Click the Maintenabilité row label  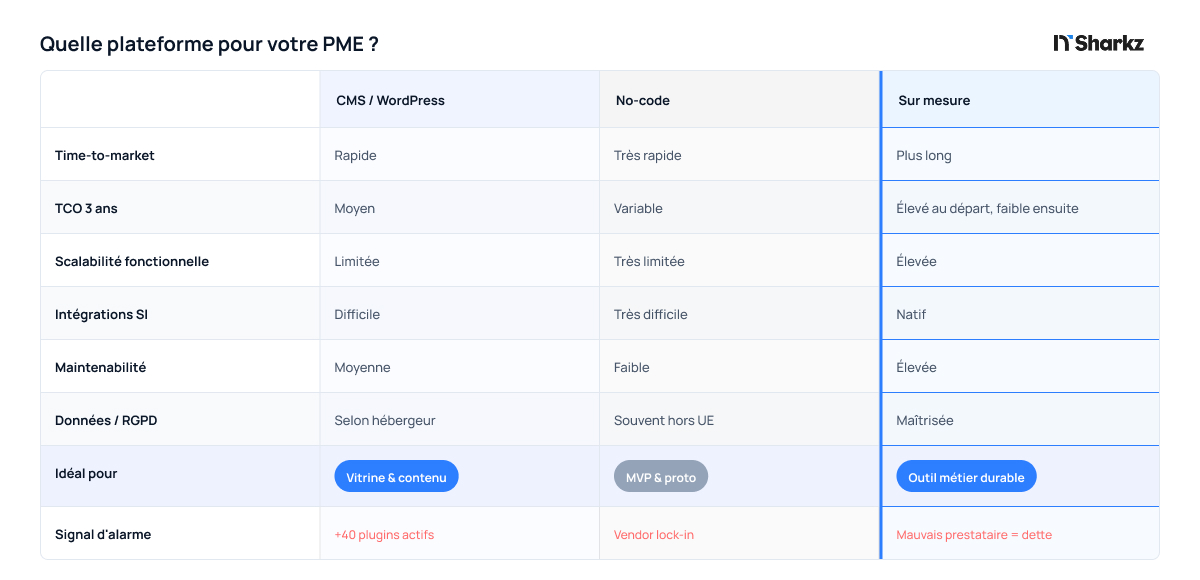[x=100, y=367]
